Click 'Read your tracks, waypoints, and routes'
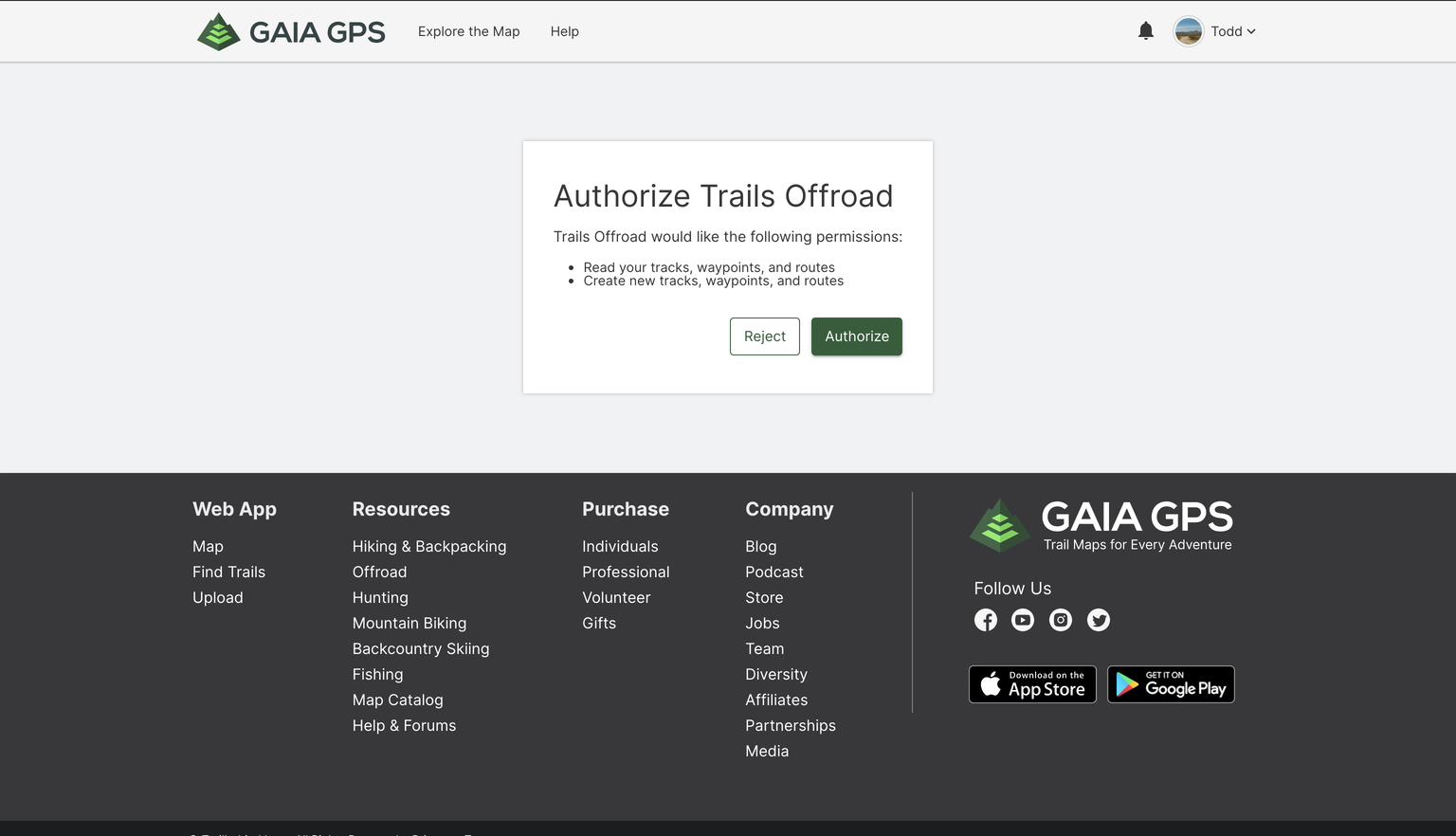Screen dimensions: 1456x836 [x=709, y=267]
